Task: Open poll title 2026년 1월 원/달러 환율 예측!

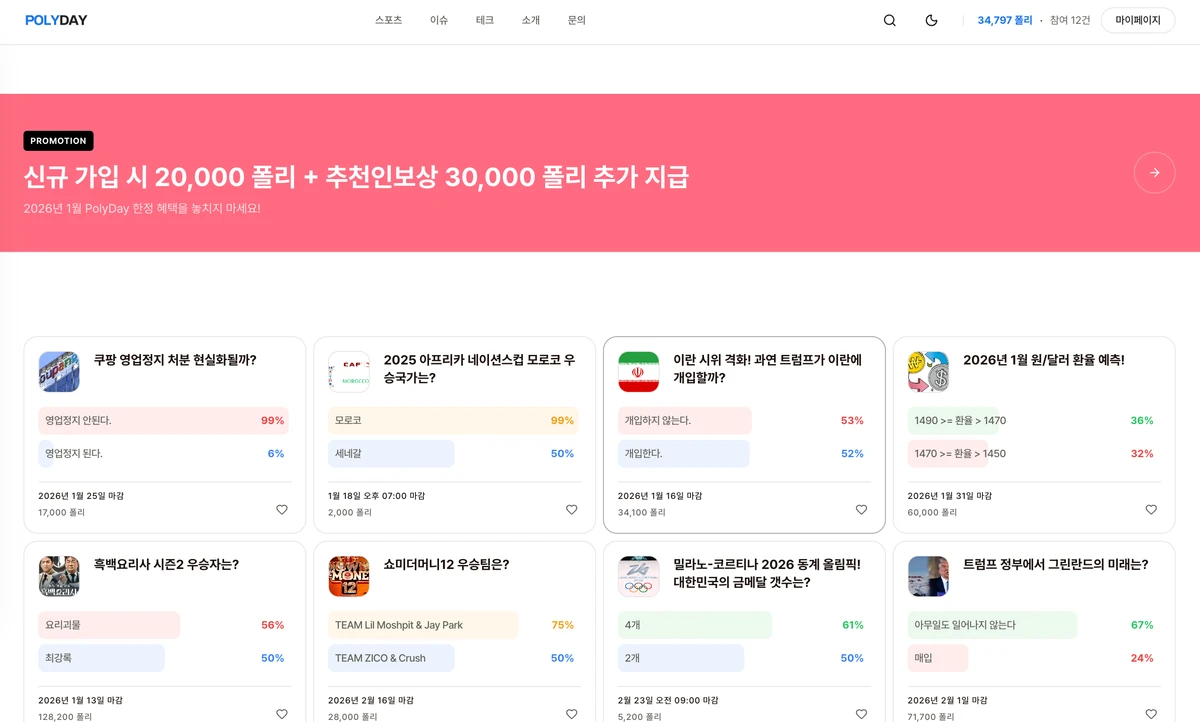Action: click(1044, 360)
